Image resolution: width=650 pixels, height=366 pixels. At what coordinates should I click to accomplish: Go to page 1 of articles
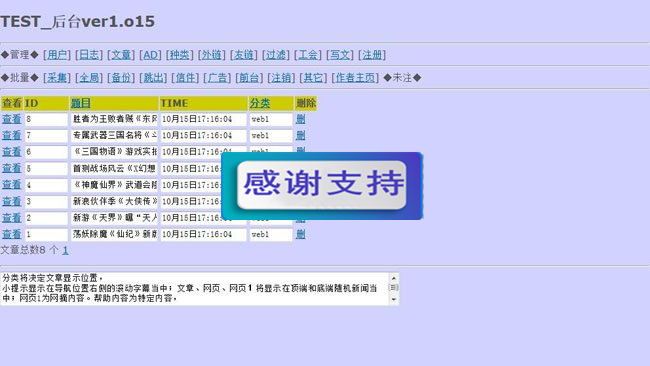click(65, 250)
